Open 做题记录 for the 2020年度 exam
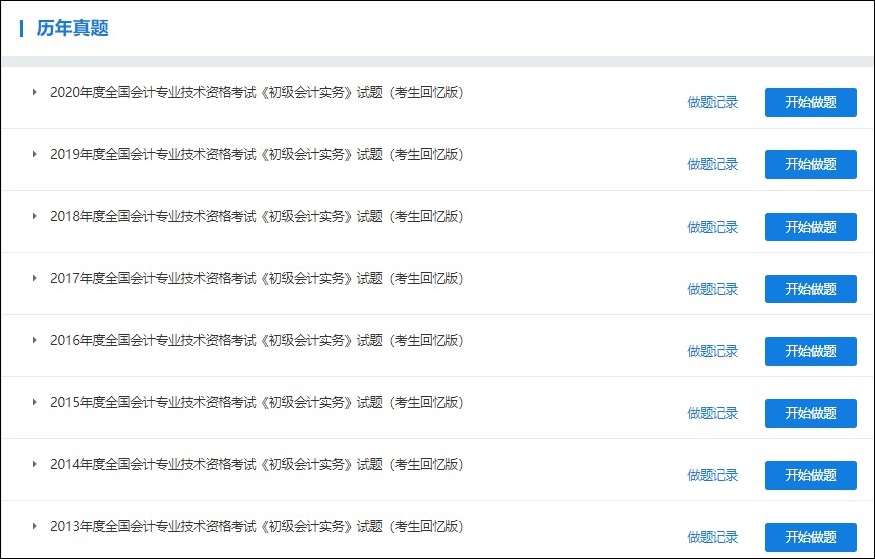 [713, 102]
